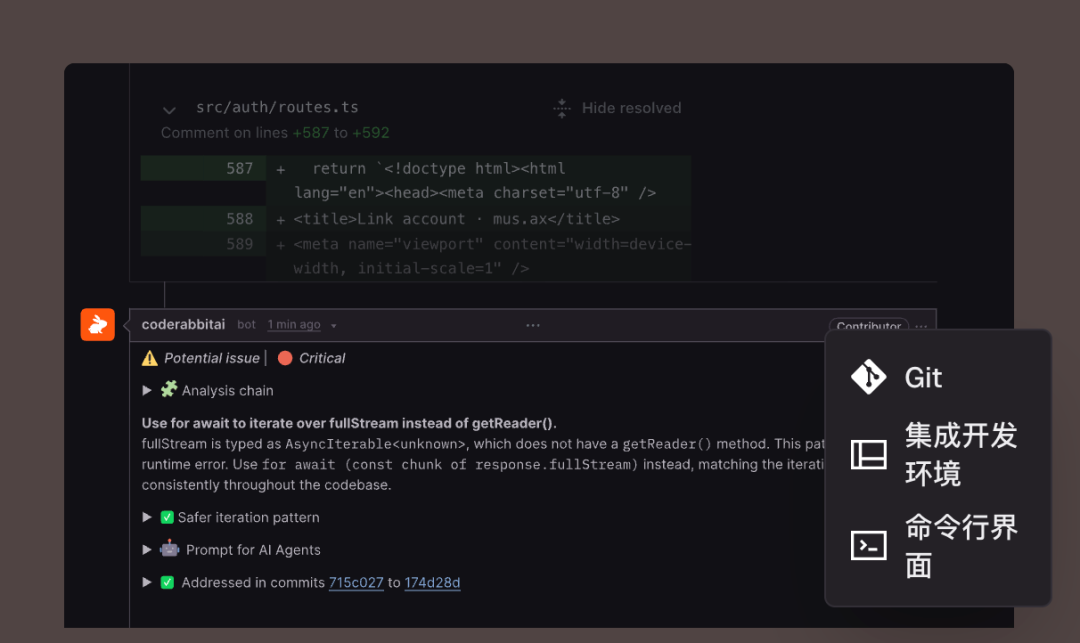Collapse the src/auth/routes.ts file chevron
Image resolution: width=1080 pixels, height=643 pixels.
[169, 109]
